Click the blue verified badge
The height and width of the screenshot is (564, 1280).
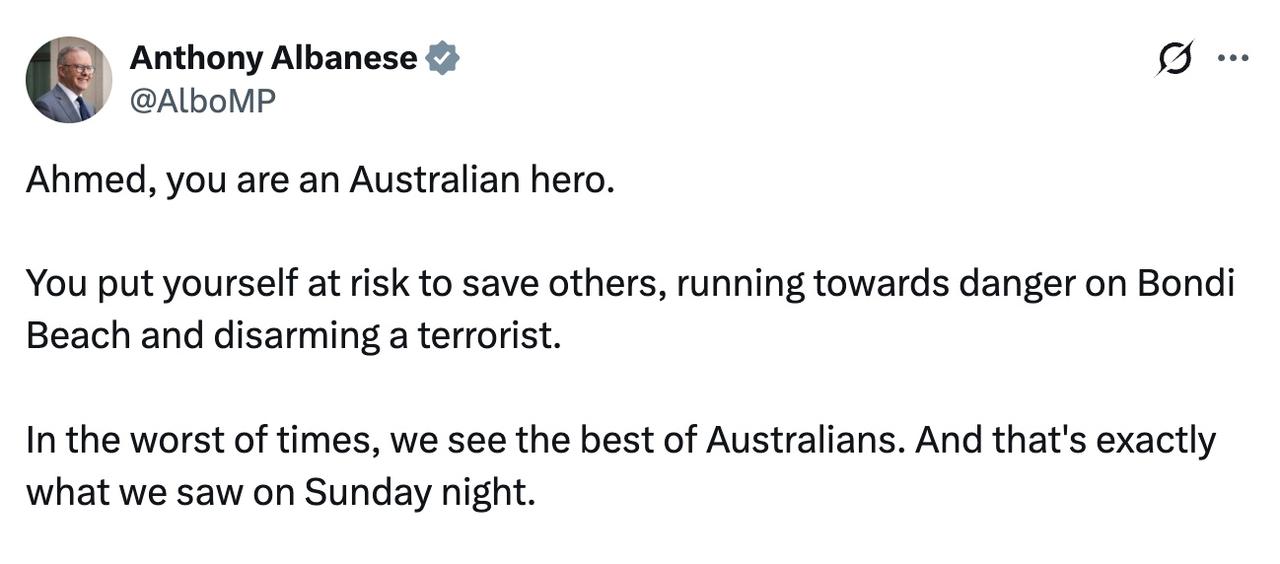pyautogui.click(x=443, y=59)
